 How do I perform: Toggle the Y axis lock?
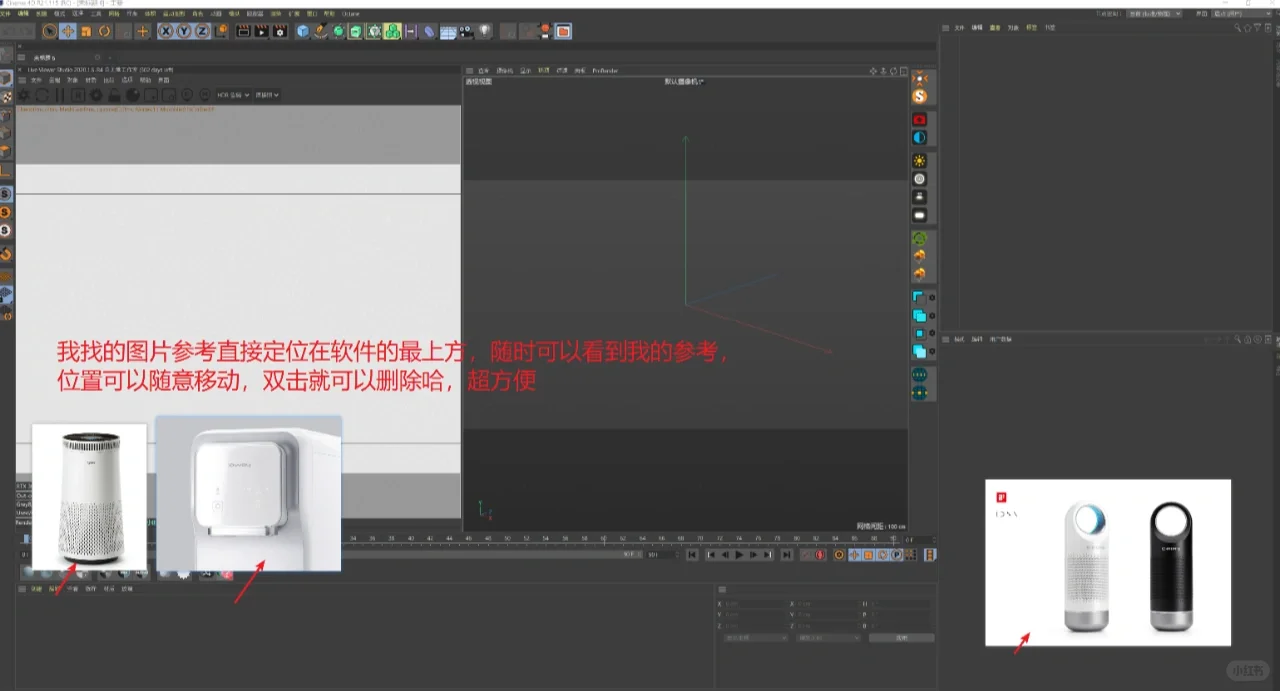186,31
